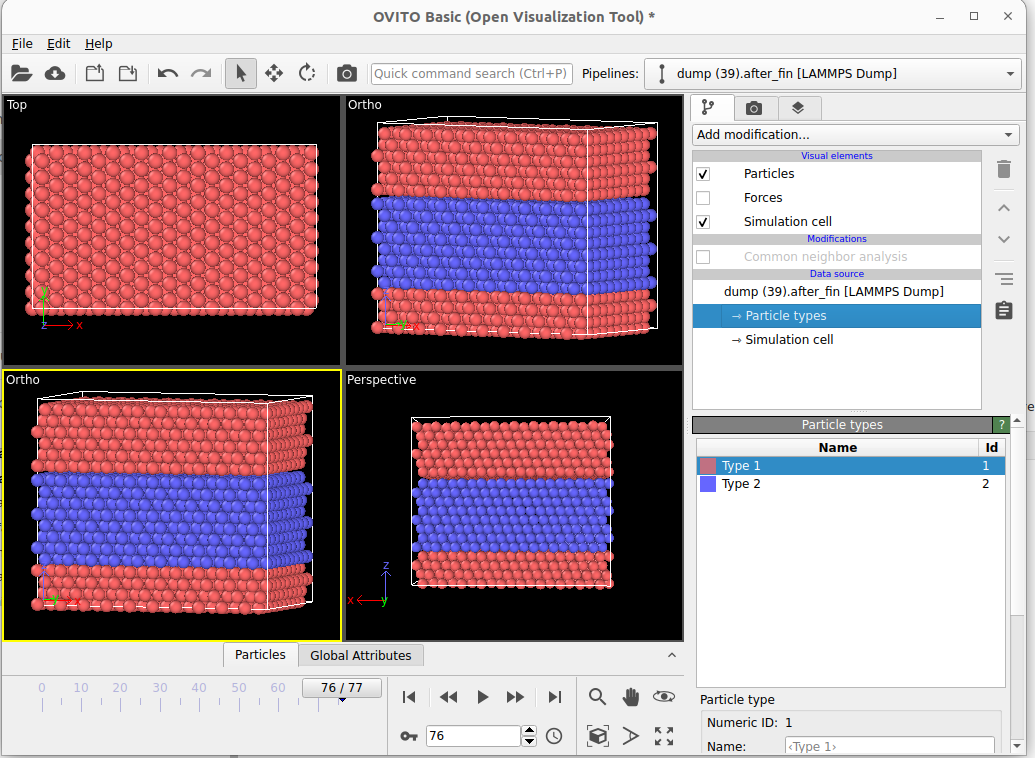Decrement the current frame number
This screenshot has width=1035, height=758.
[x=529, y=741]
